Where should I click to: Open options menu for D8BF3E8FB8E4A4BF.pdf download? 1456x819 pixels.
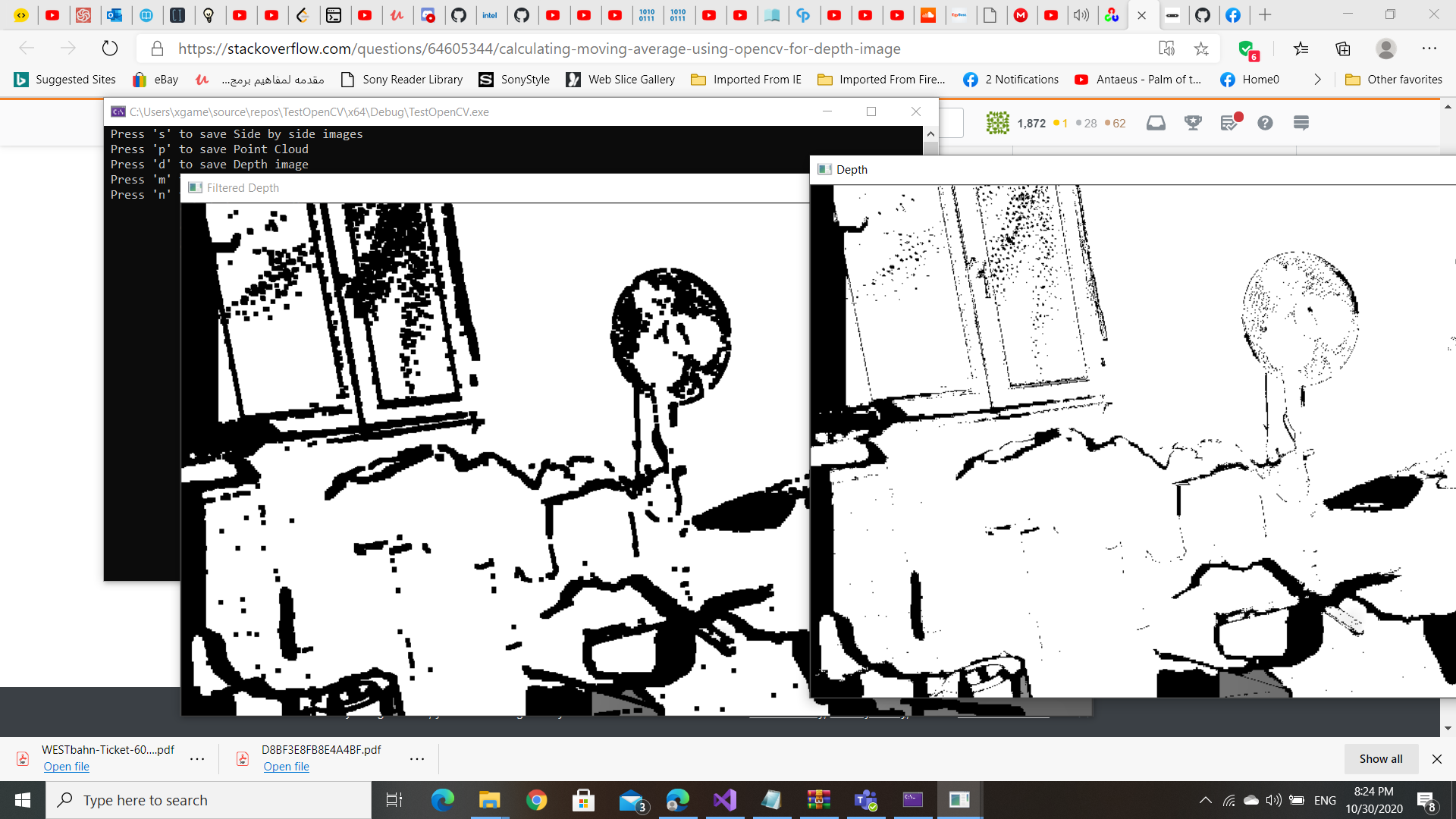[x=417, y=758]
